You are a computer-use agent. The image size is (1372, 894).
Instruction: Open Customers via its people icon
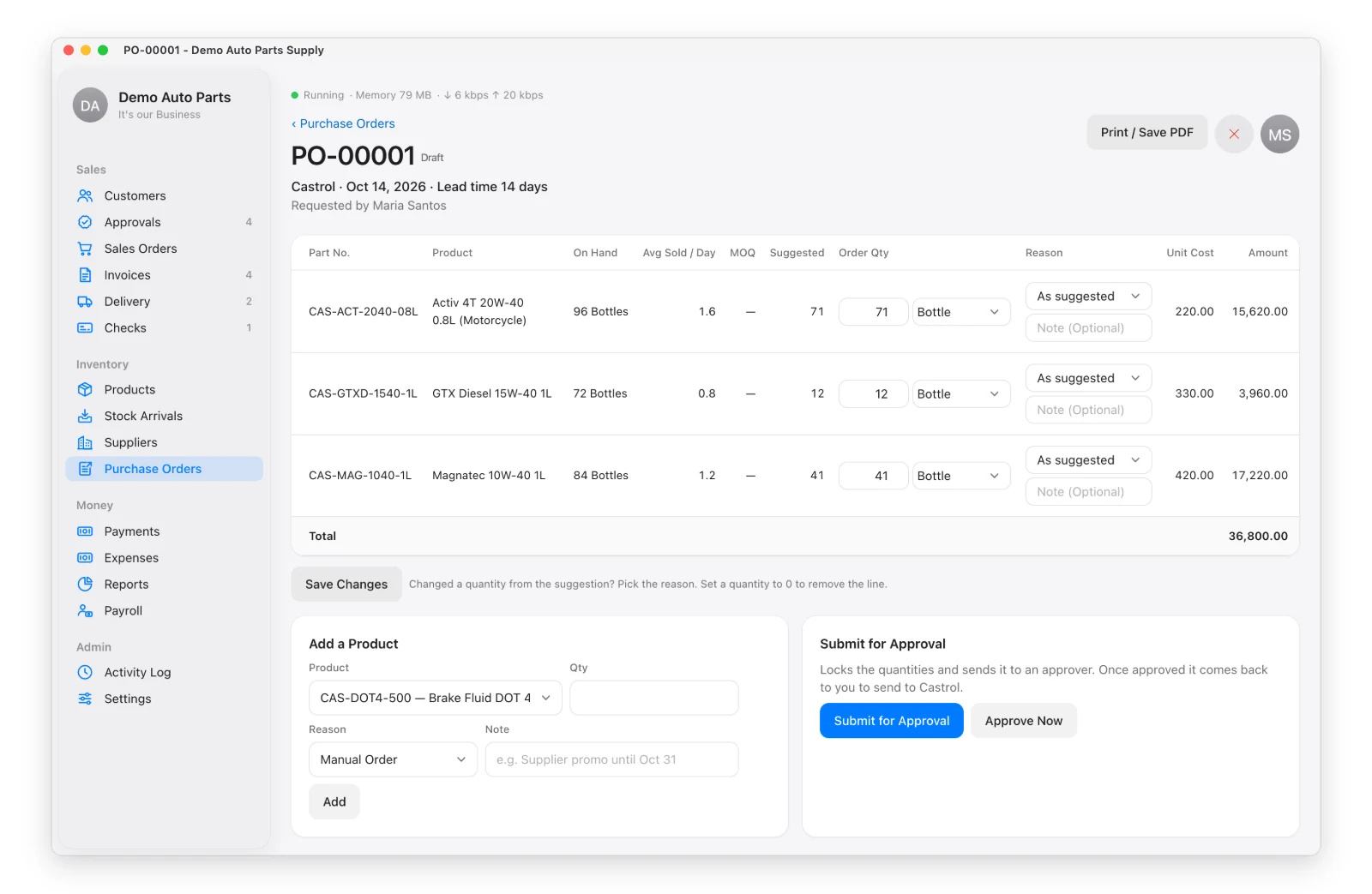pyautogui.click(x=85, y=196)
